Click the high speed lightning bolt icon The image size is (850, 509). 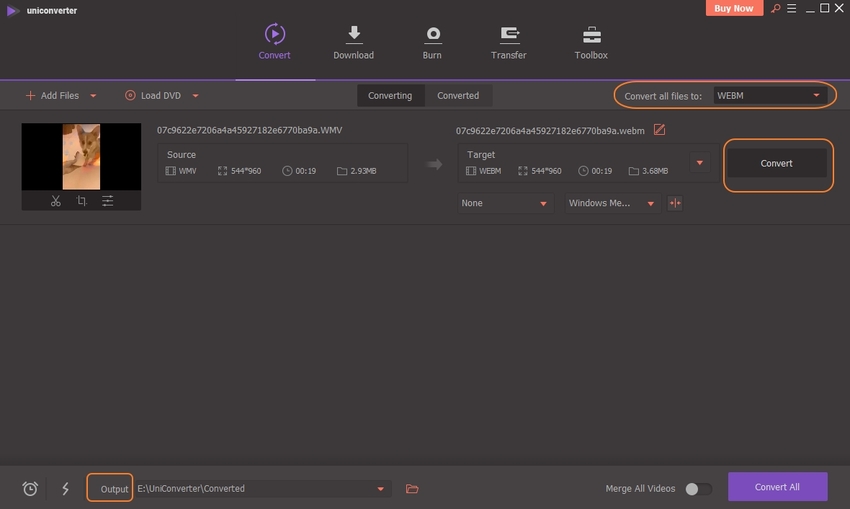coord(66,488)
